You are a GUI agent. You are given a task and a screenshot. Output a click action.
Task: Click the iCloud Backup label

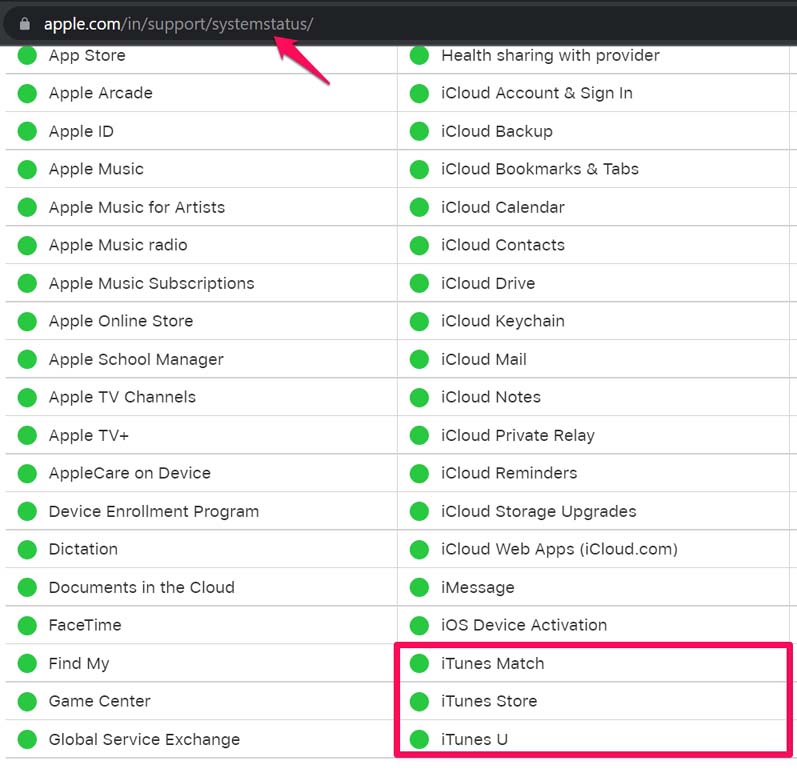497,131
